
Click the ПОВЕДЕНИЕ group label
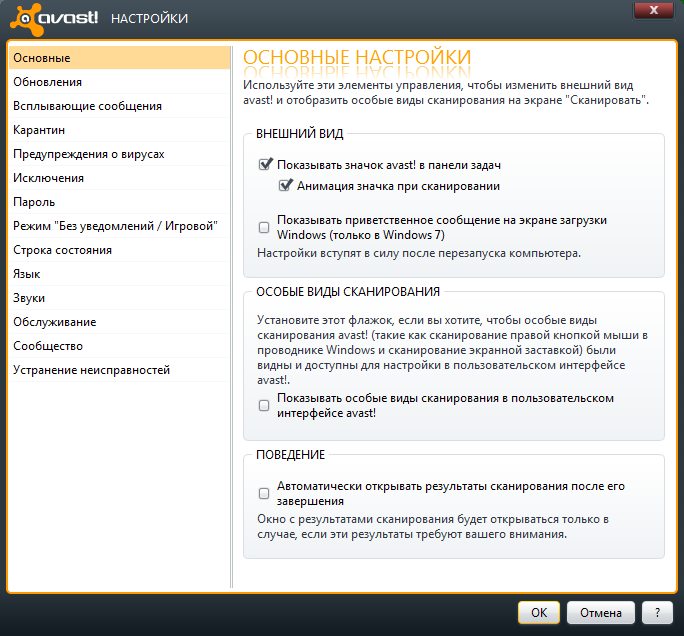pos(291,455)
